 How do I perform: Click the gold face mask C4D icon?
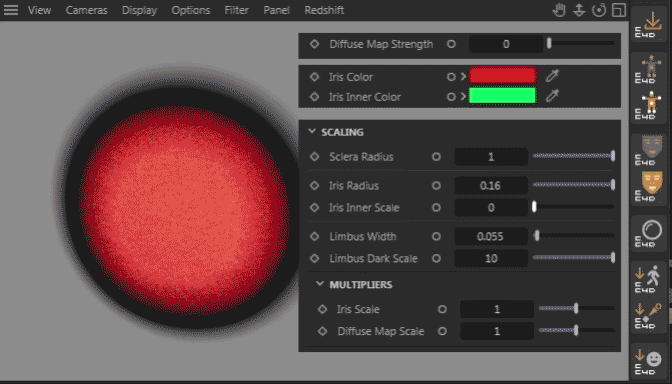click(x=651, y=186)
